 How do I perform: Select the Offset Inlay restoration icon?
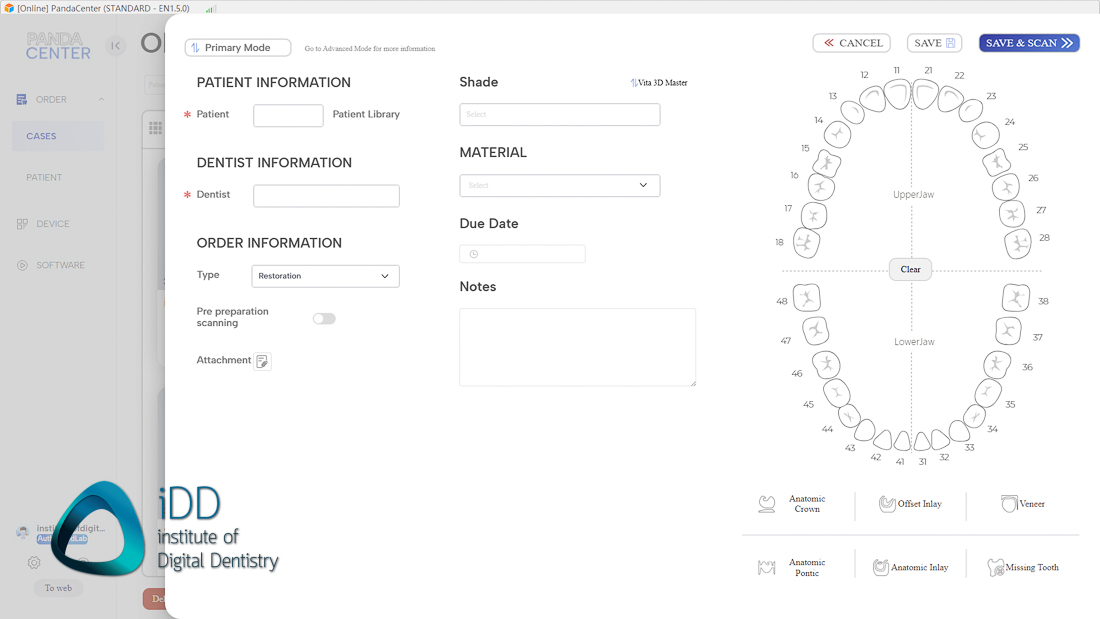(887, 504)
